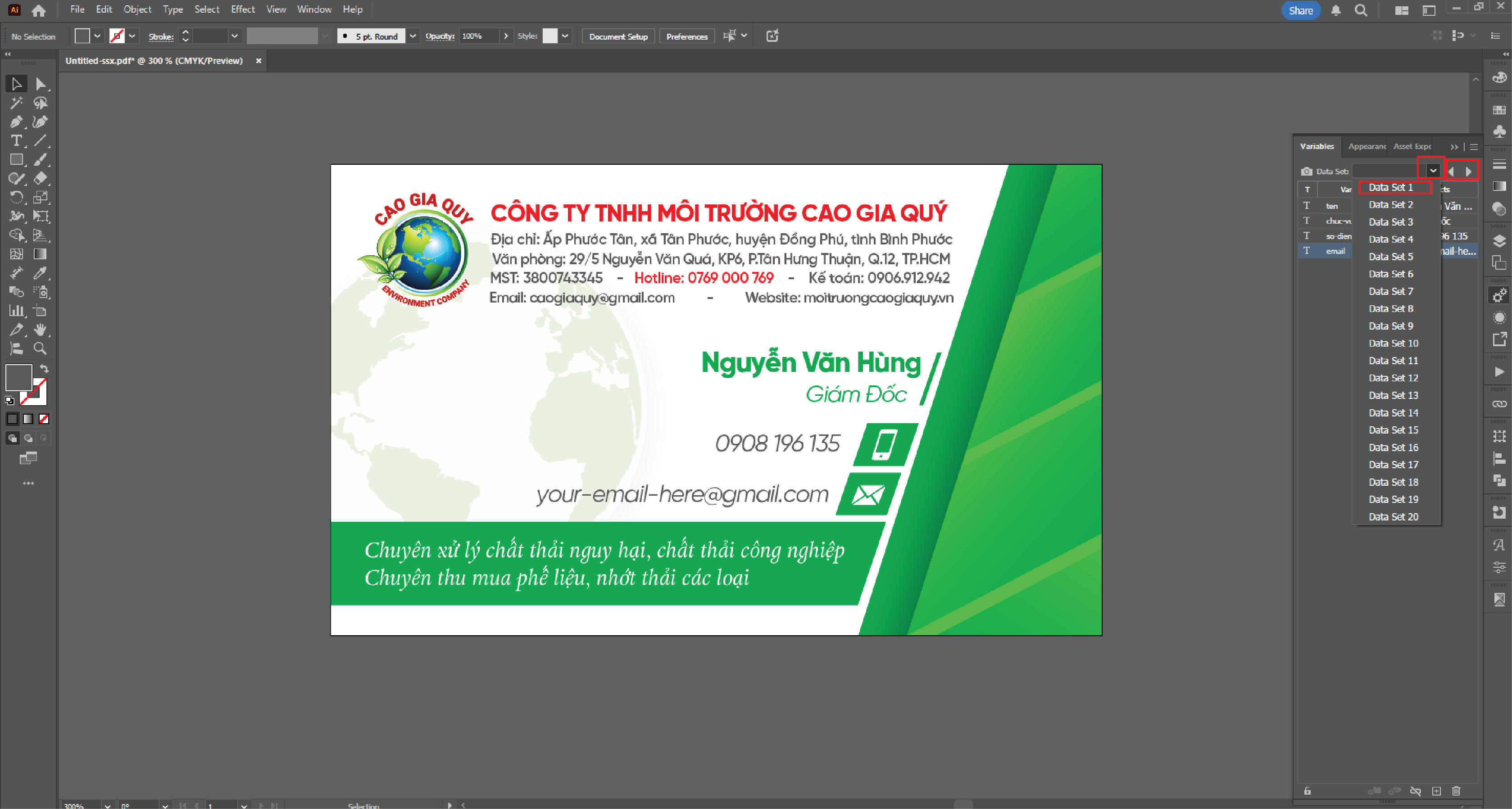Set paint mode to None
The width and height of the screenshot is (1512, 809).
[44, 419]
